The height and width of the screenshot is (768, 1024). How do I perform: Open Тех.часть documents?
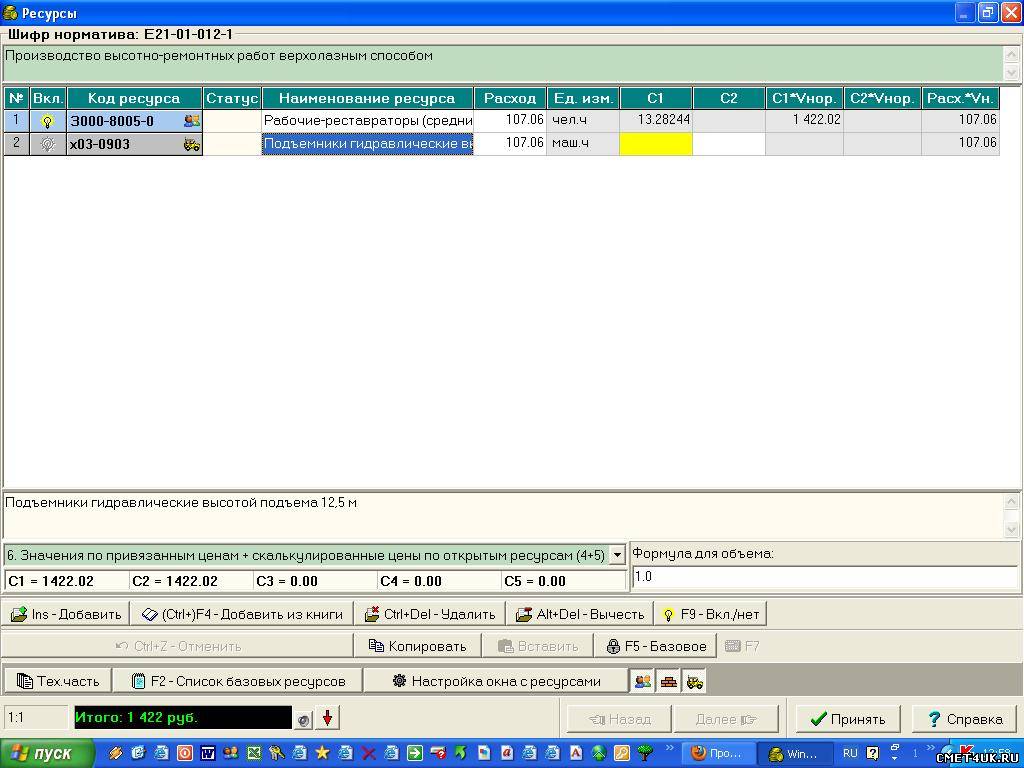pyautogui.click(x=57, y=681)
